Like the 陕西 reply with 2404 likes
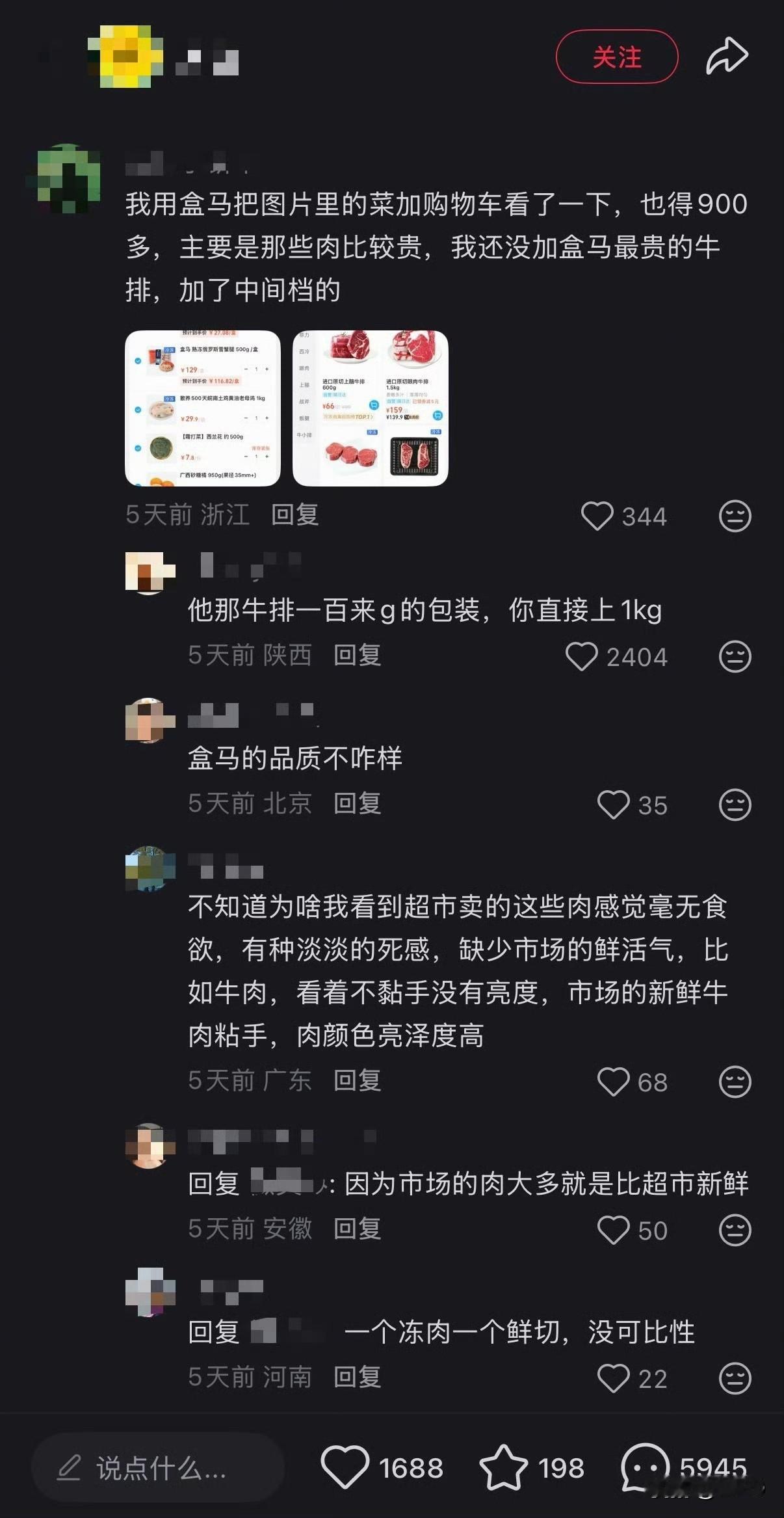784x1518 pixels. [581, 656]
